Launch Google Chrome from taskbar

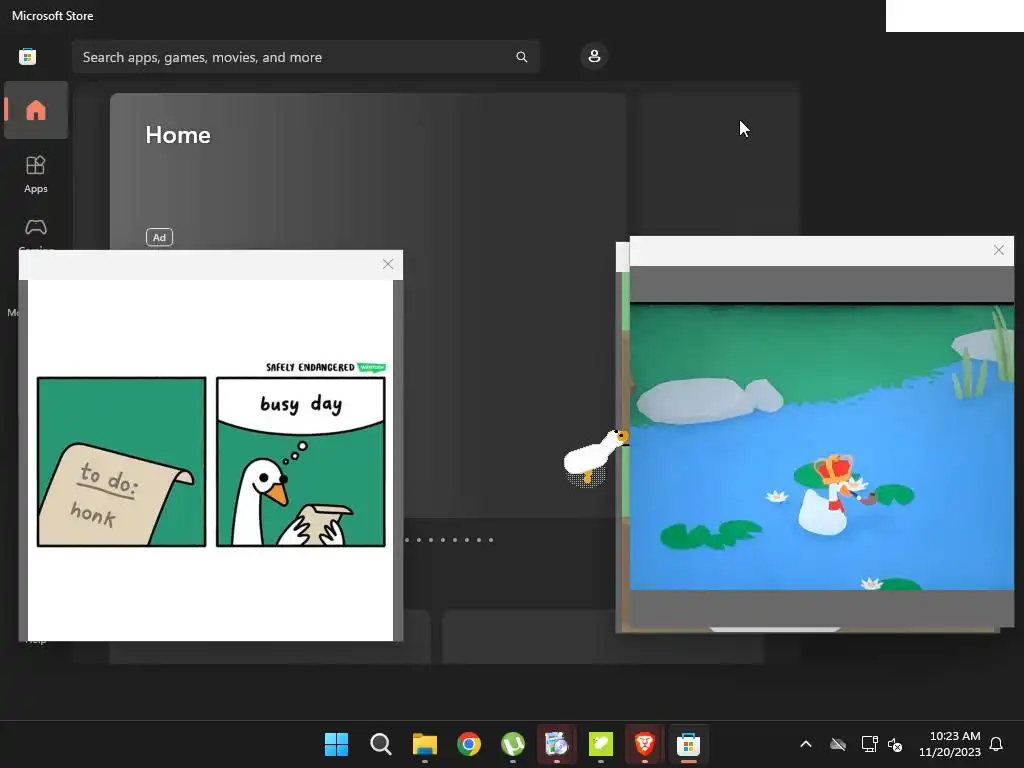click(469, 744)
